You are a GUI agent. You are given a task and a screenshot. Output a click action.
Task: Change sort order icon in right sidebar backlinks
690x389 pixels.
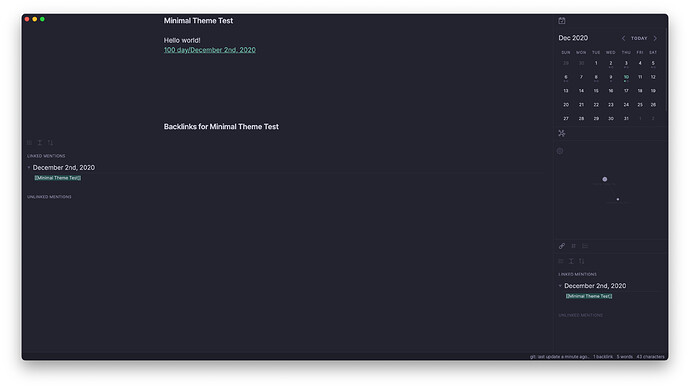(x=582, y=261)
